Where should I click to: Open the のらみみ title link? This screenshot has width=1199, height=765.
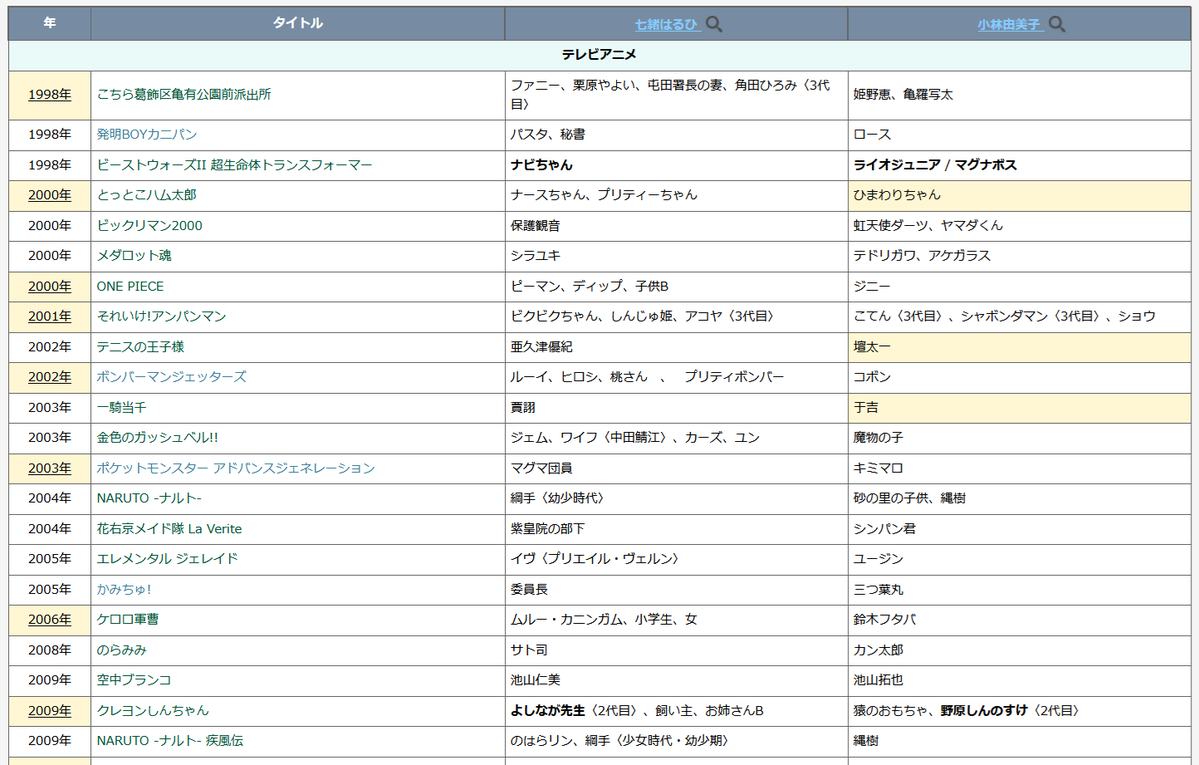tap(121, 649)
